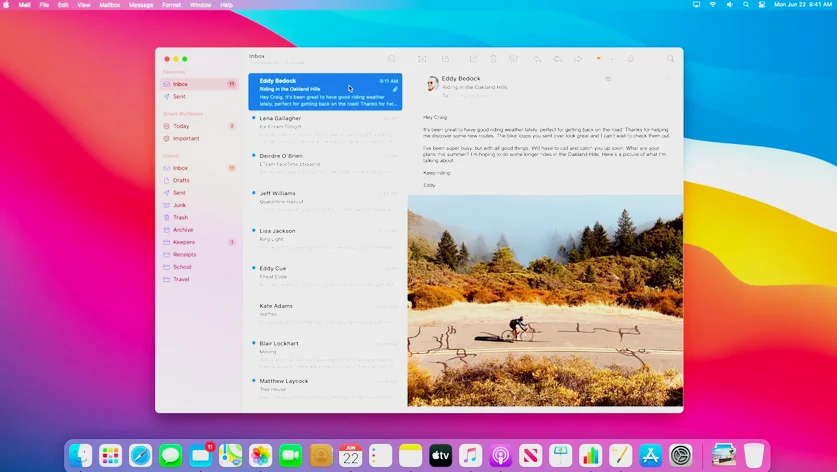Open the Format menu
Viewport: 837px width, 472px height.
click(x=171, y=5)
